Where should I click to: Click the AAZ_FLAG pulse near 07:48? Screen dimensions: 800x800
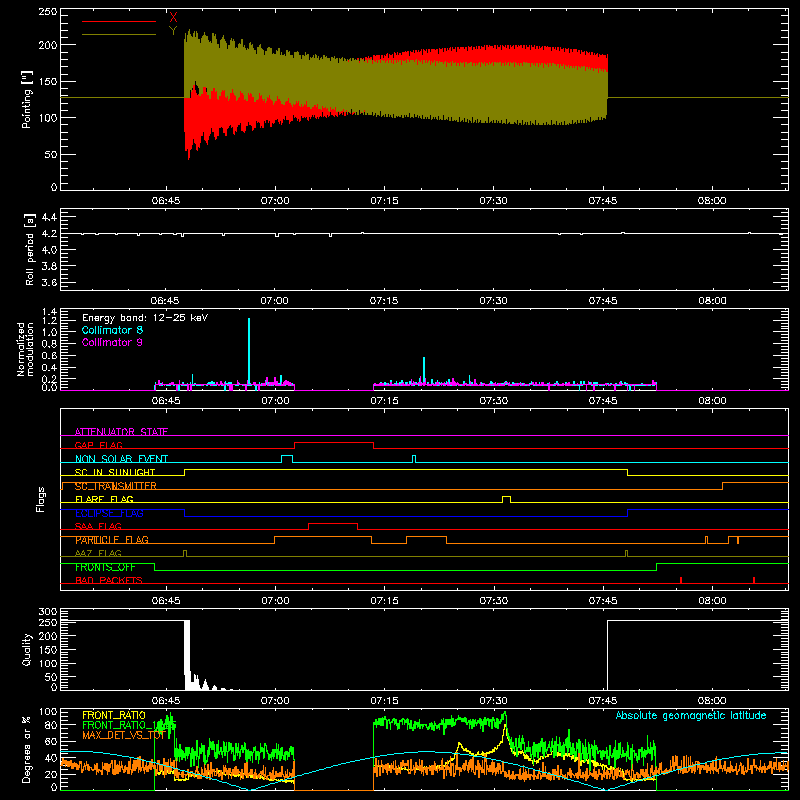coord(627,553)
